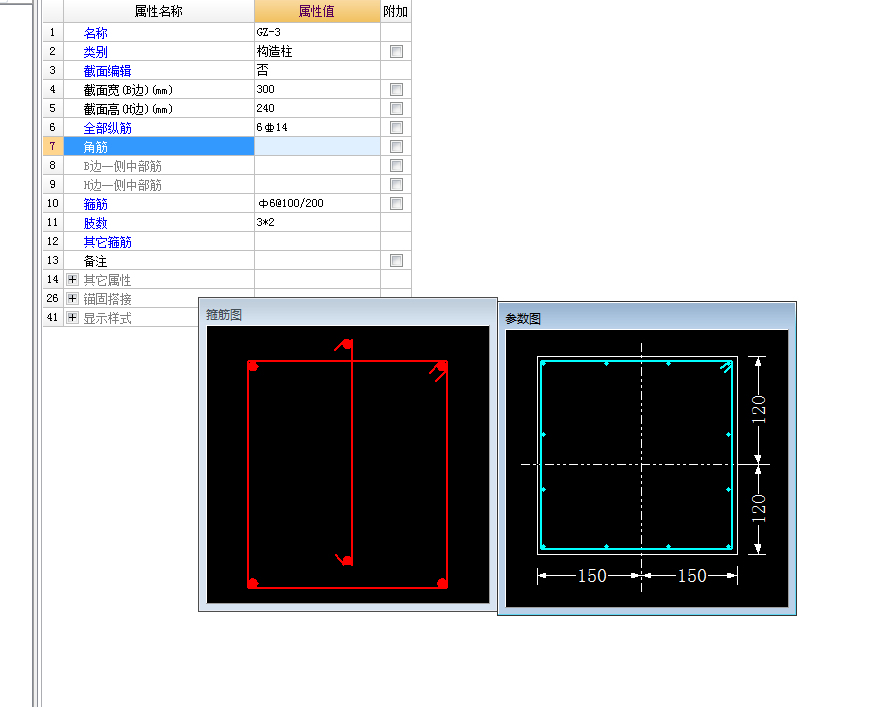892x707 pixels.
Task: Click the 备注 label
Action: (96, 261)
